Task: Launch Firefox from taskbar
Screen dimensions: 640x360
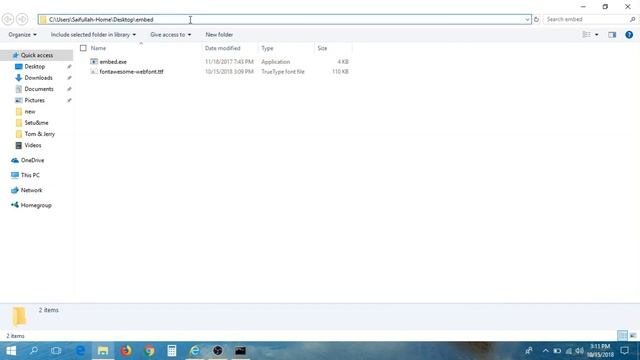Action: pos(126,351)
